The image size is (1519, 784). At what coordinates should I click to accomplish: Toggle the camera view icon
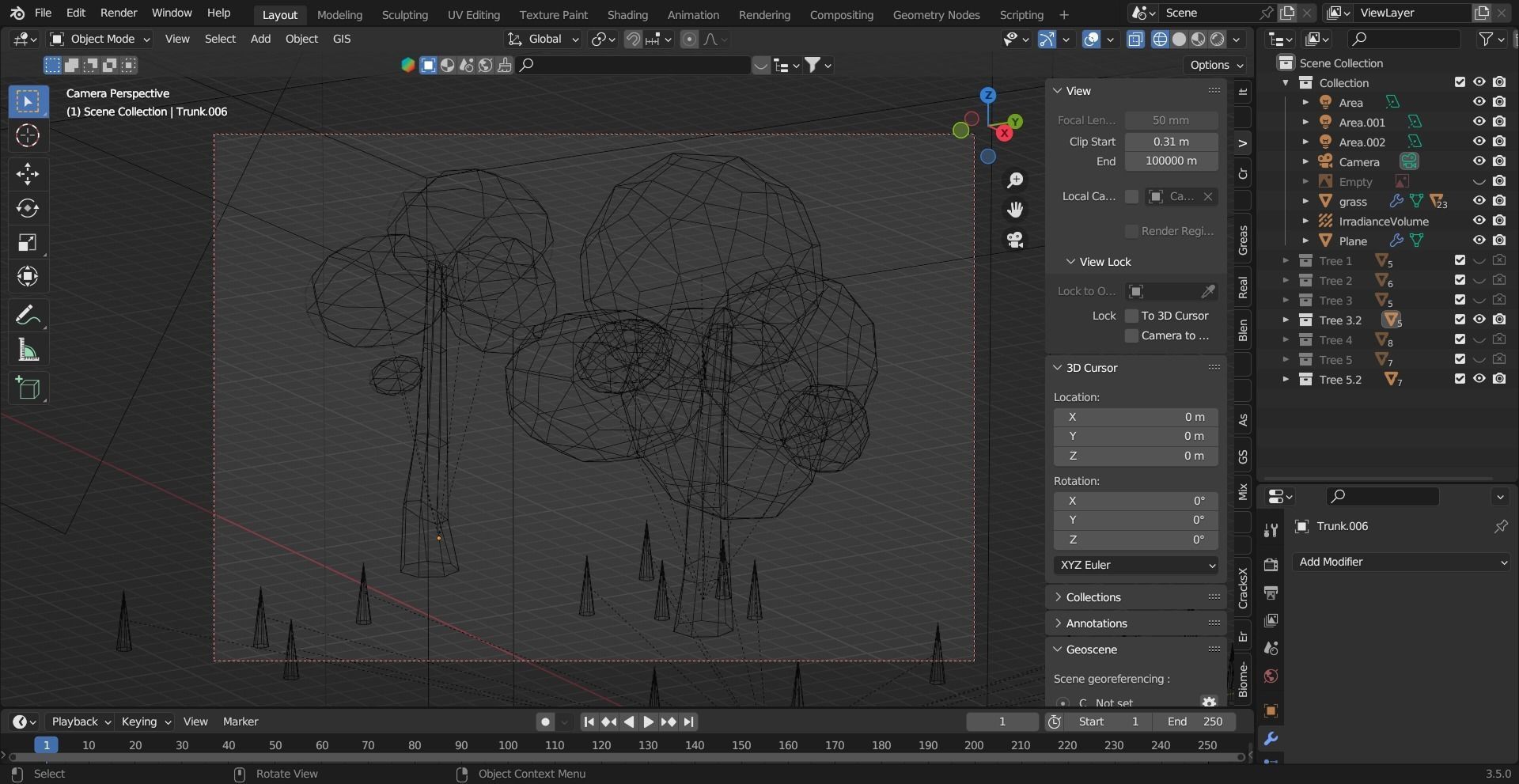point(1015,239)
